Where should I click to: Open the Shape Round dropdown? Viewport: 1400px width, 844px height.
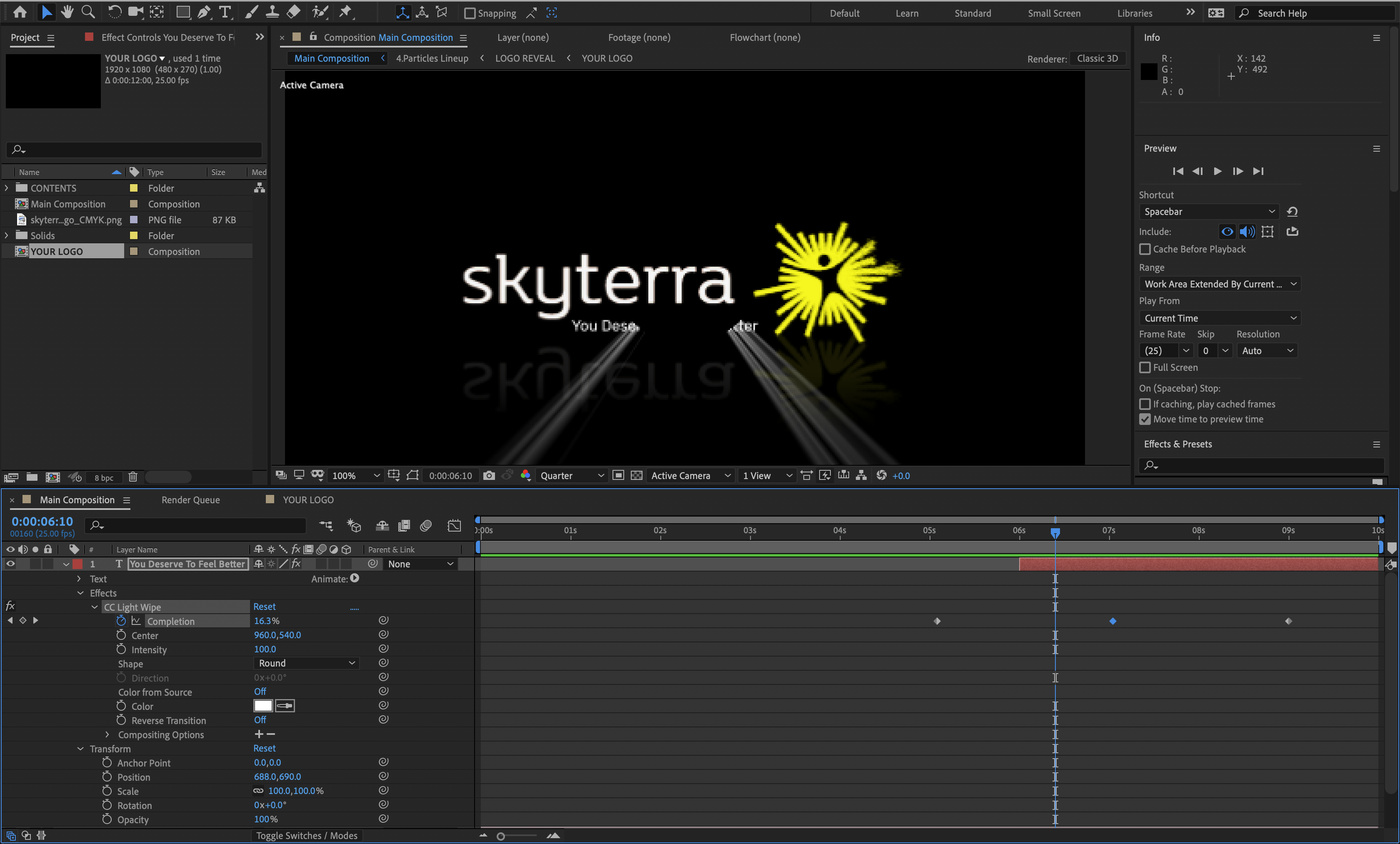pos(306,663)
